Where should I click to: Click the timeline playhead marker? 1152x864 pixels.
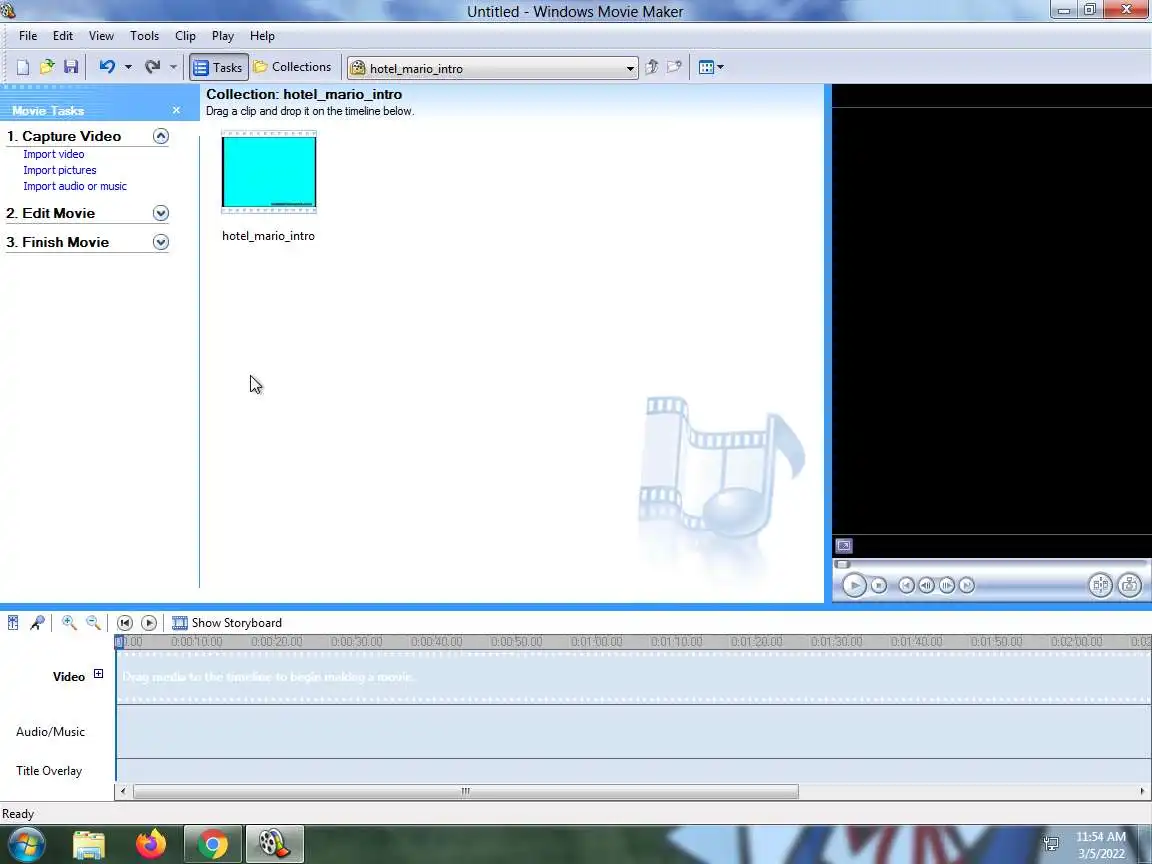[119, 641]
